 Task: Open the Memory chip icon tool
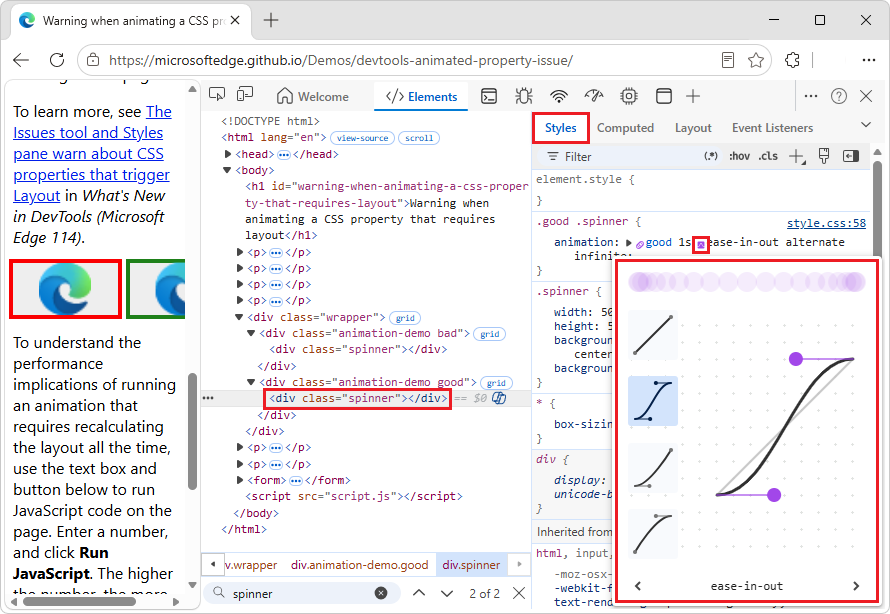tap(629, 96)
